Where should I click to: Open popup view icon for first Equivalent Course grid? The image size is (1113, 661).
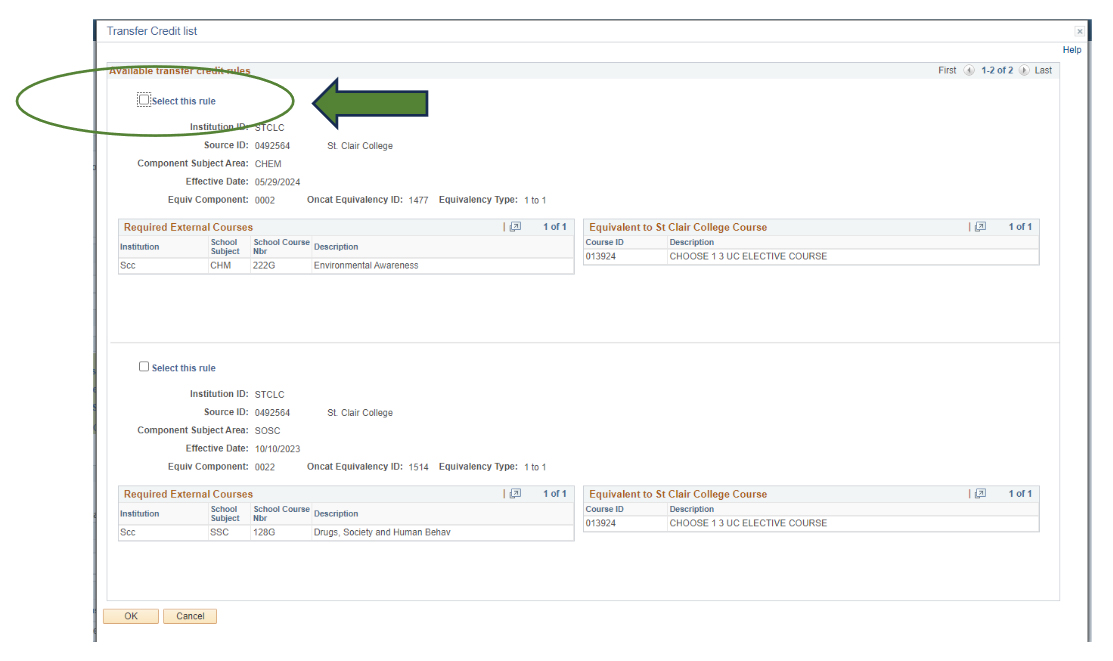point(981,227)
